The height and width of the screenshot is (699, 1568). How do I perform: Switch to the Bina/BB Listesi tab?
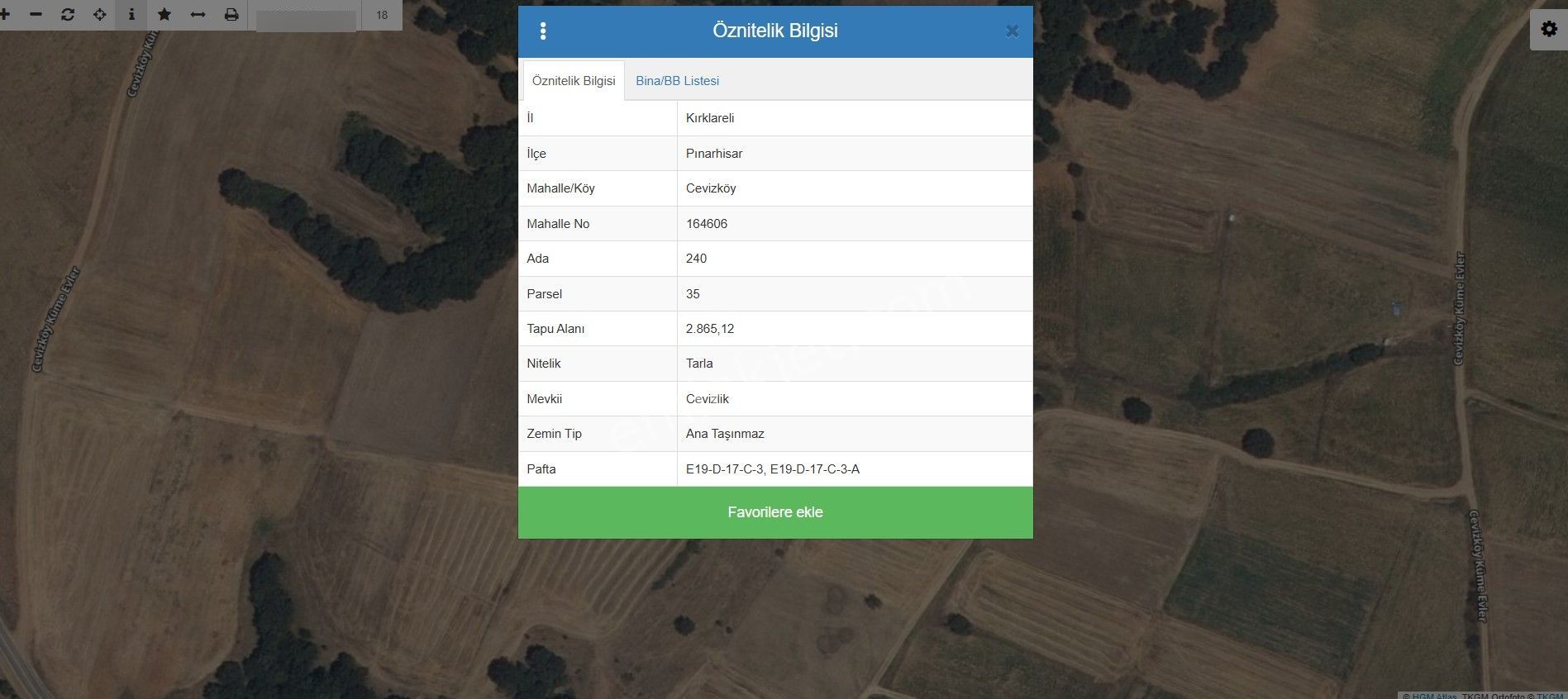[677, 81]
